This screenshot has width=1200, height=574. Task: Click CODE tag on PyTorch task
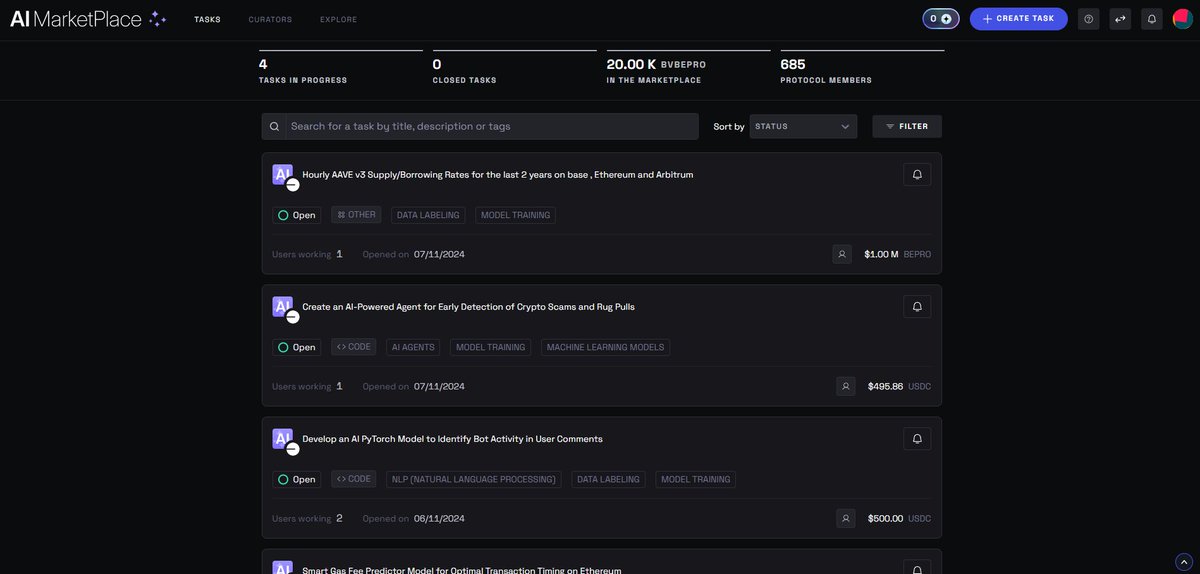[354, 479]
